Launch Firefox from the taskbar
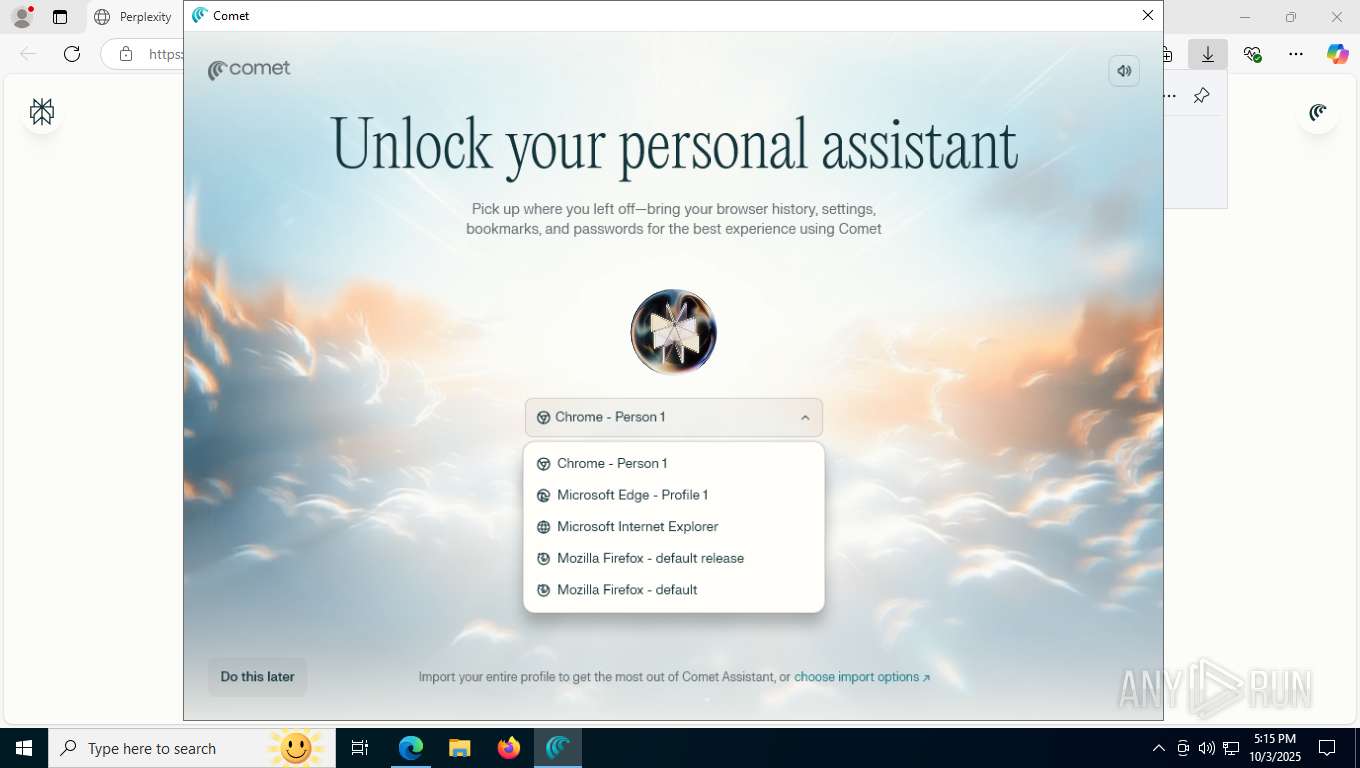This screenshot has width=1360, height=768. pos(509,748)
